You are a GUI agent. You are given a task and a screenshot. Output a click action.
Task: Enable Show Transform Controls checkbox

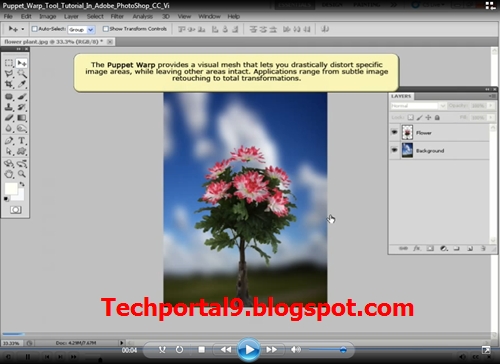(x=106, y=29)
